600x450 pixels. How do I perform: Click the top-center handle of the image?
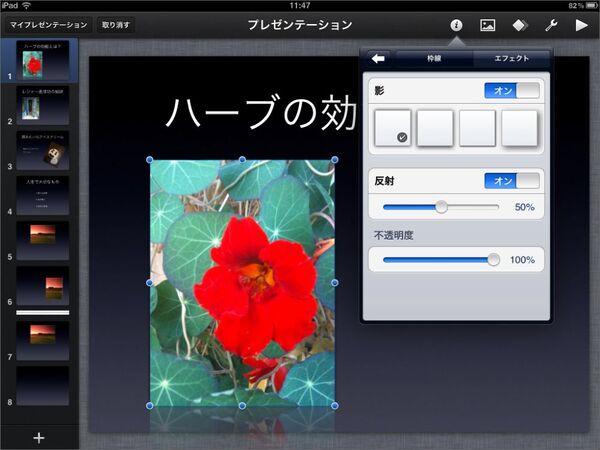coord(242,160)
